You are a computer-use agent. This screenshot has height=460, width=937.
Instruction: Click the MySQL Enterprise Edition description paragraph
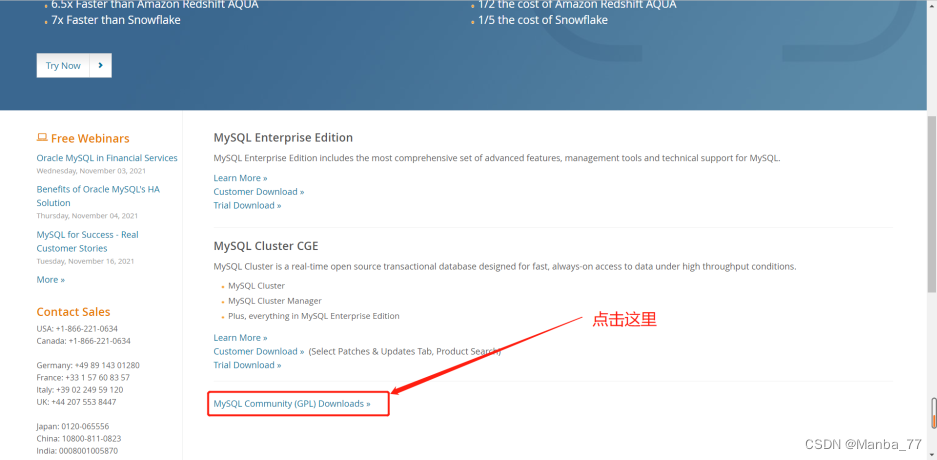[497, 158]
